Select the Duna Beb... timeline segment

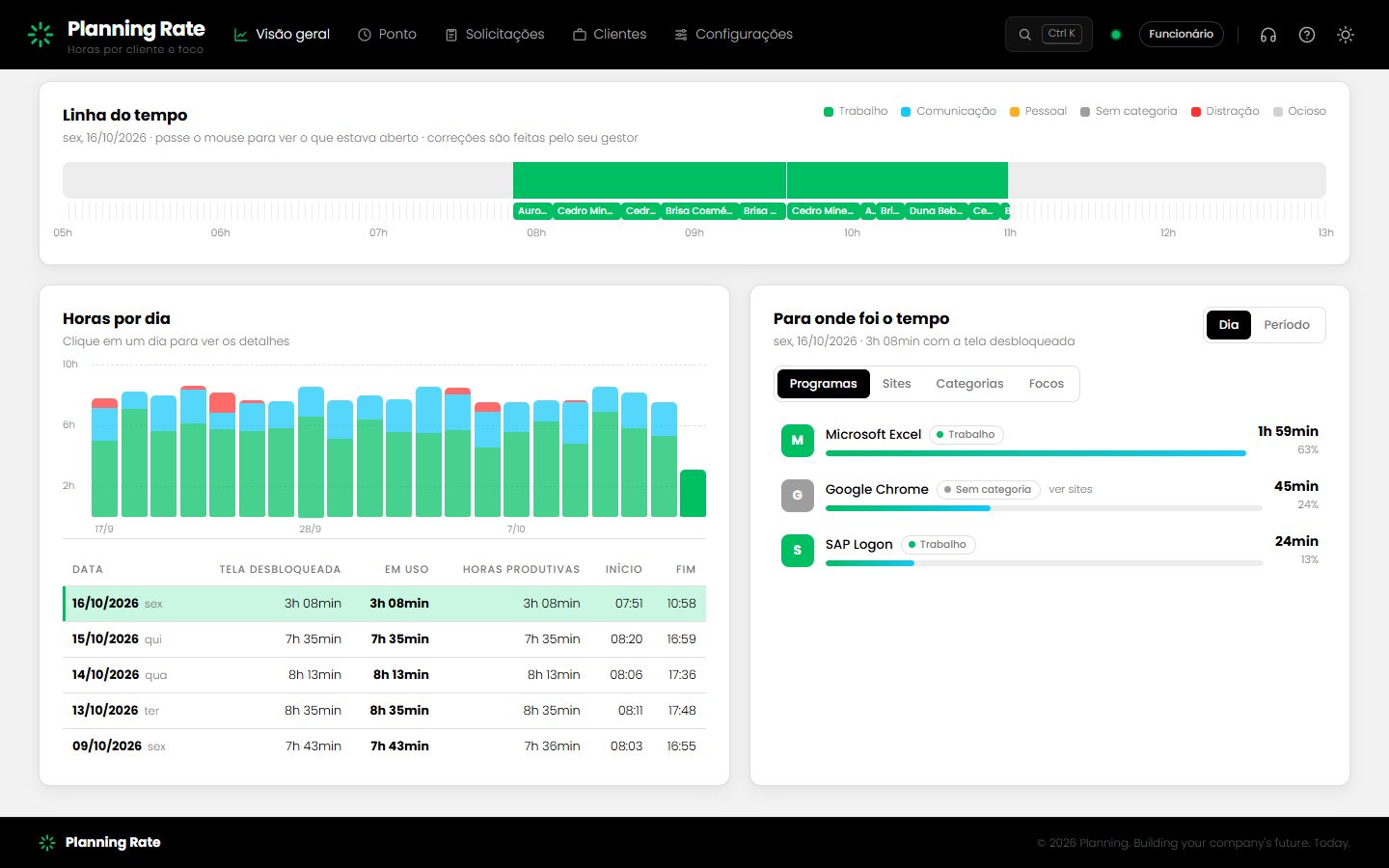coord(936,211)
